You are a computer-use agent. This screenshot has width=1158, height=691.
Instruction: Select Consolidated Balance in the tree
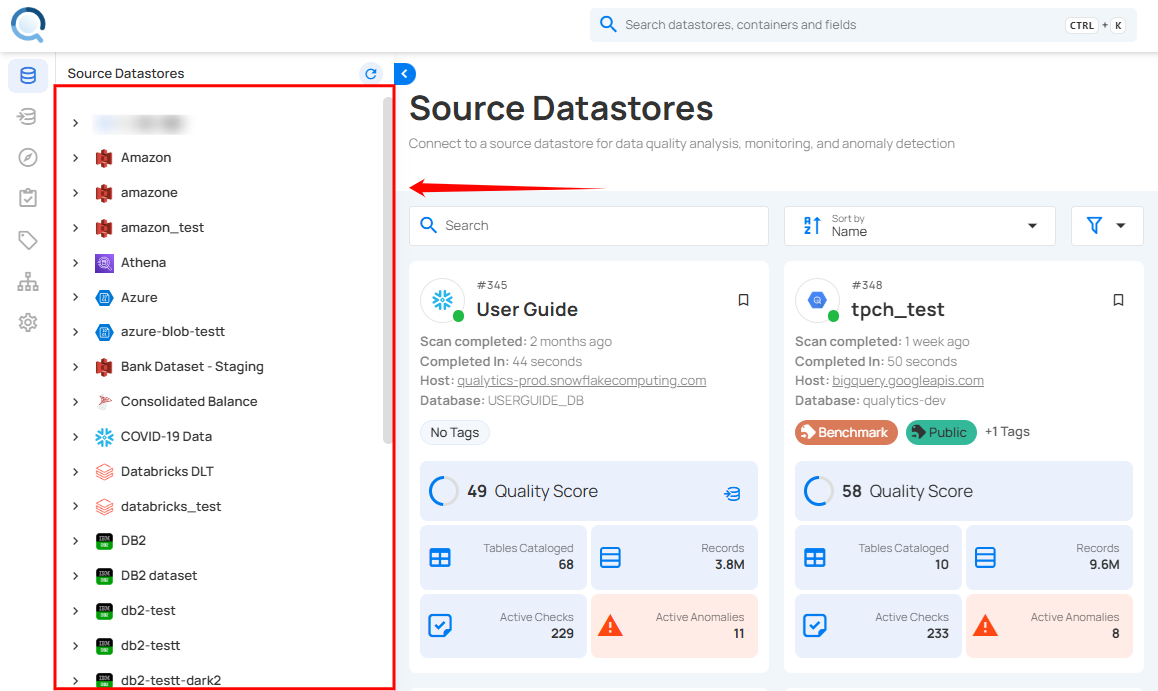click(x=189, y=402)
